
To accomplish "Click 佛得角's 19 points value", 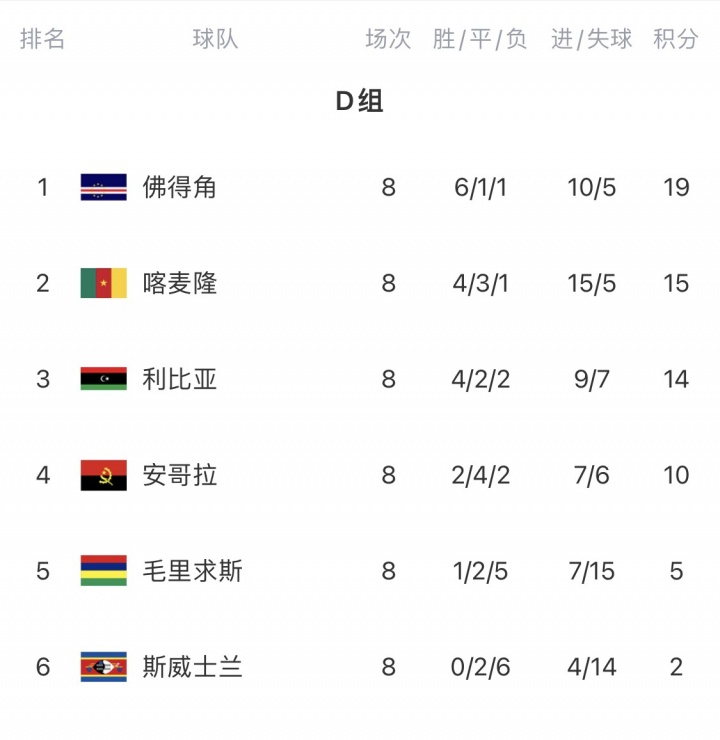I will pos(676,187).
